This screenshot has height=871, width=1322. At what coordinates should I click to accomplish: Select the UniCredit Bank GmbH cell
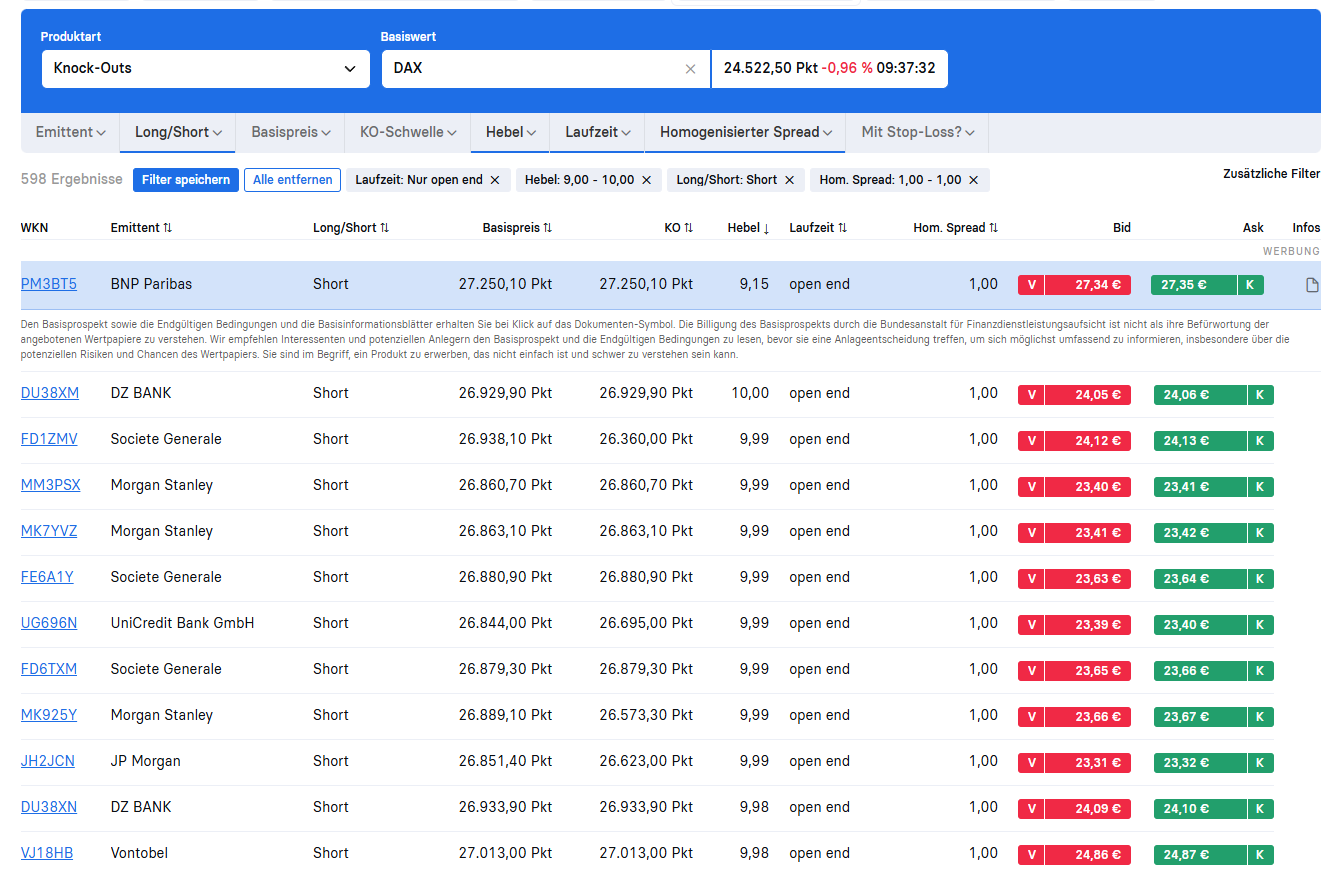(183, 623)
